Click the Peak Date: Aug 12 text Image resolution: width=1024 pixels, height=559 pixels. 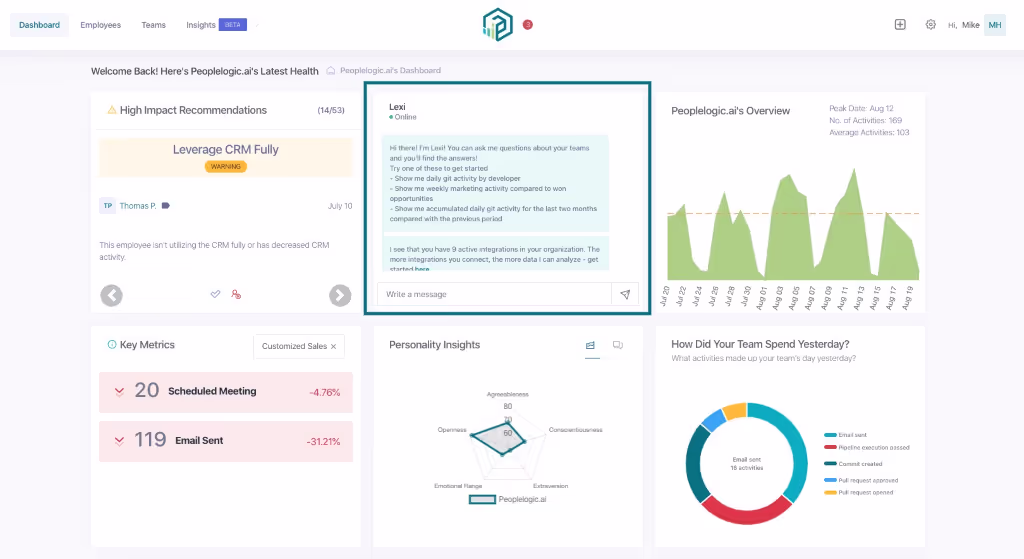point(861,108)
